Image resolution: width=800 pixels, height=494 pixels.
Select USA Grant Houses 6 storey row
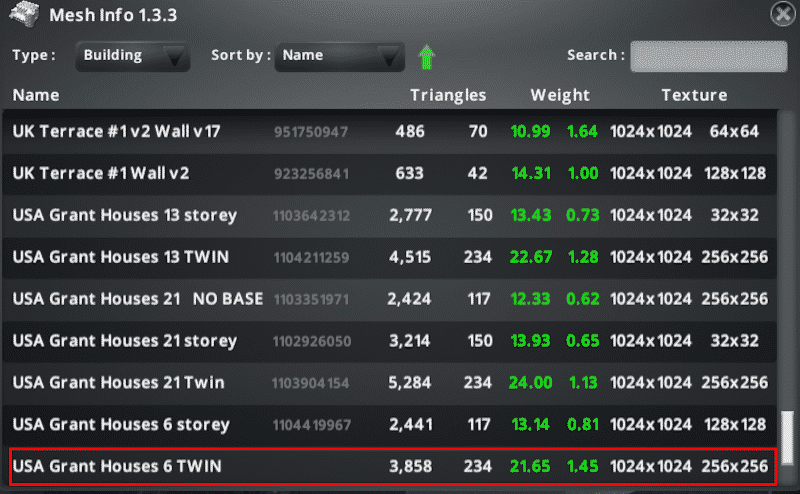tap(390, 425)
